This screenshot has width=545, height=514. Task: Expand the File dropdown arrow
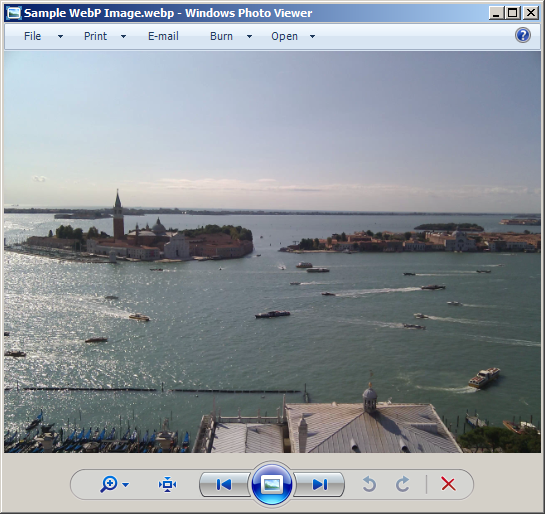tap(60, 36)
